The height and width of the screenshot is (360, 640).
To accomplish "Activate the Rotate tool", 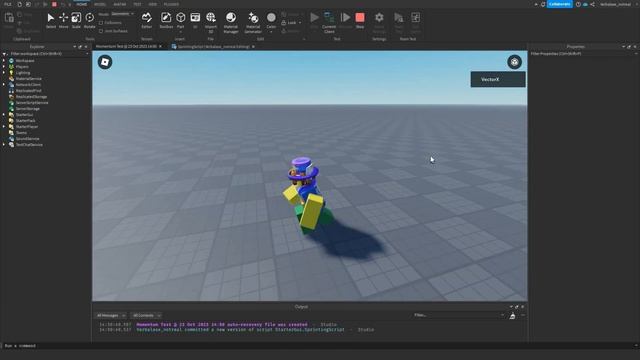I will pos(89,20).
